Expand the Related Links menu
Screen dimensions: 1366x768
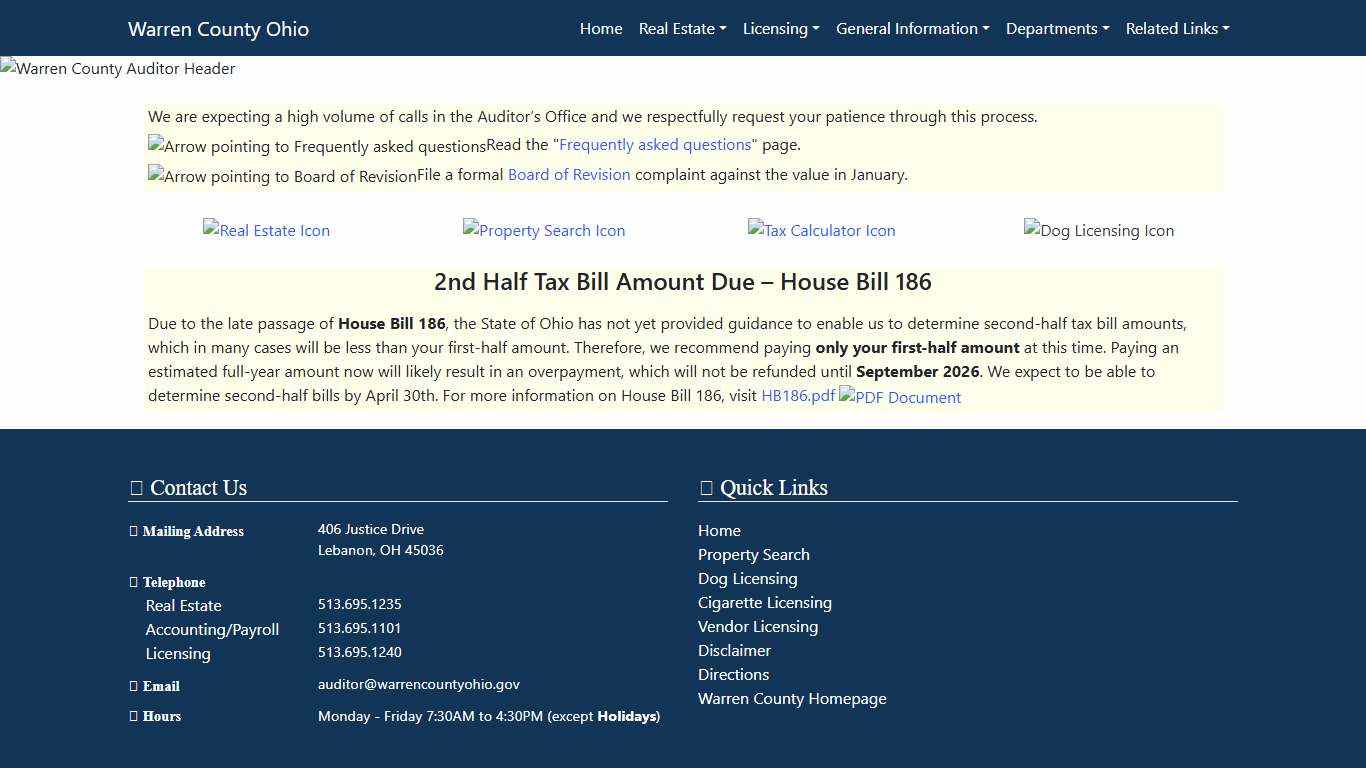click(x=1177, y=29)
